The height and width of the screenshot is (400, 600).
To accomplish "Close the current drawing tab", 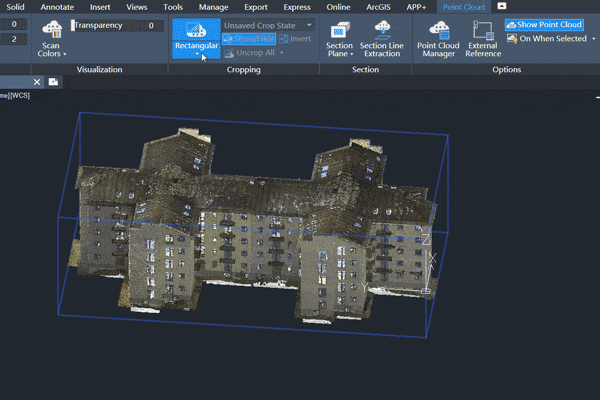I will point(37,82).
